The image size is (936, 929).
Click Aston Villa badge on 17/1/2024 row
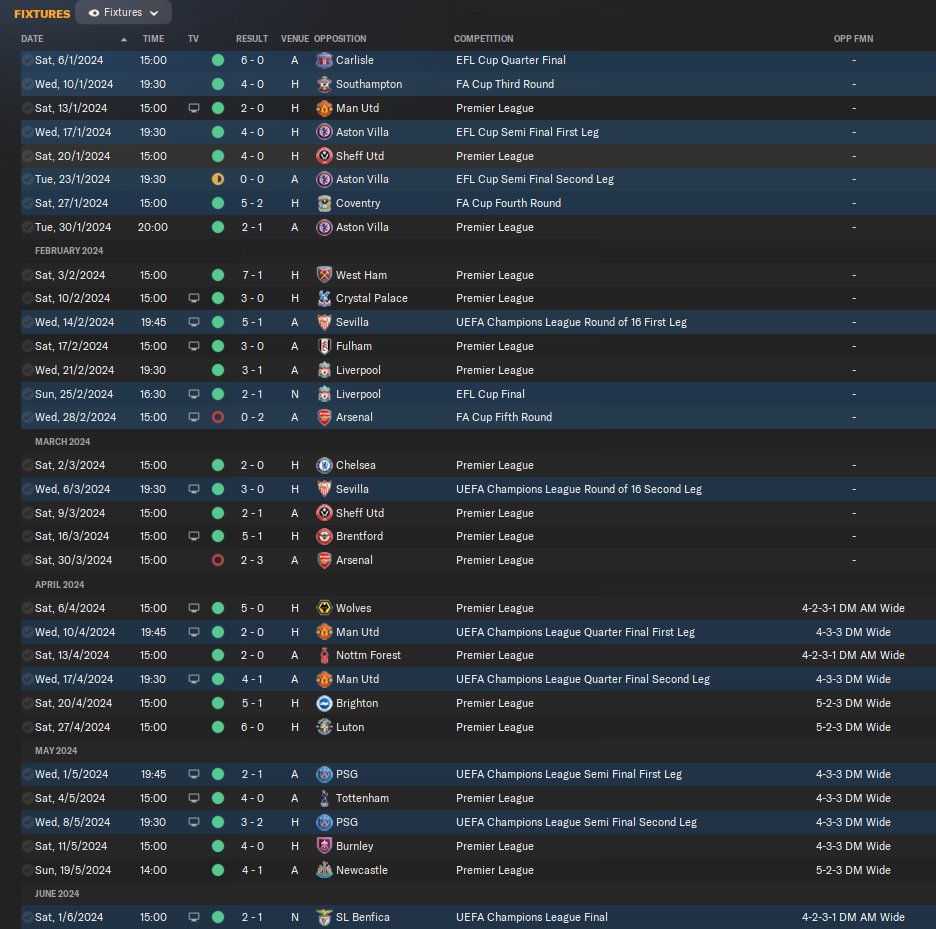click(x=324, y=132)
